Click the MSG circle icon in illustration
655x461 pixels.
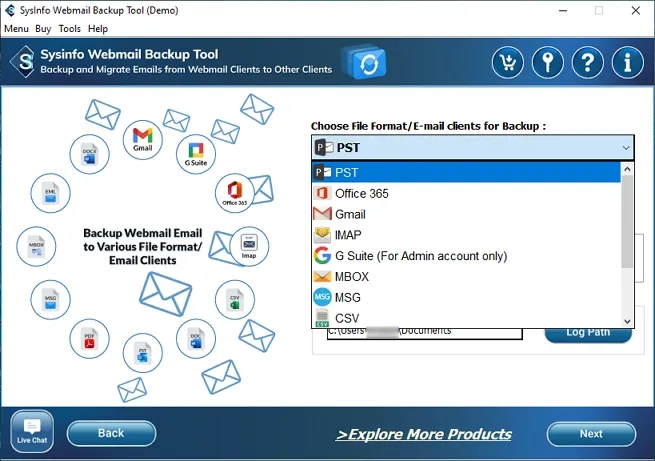[51, 300]
